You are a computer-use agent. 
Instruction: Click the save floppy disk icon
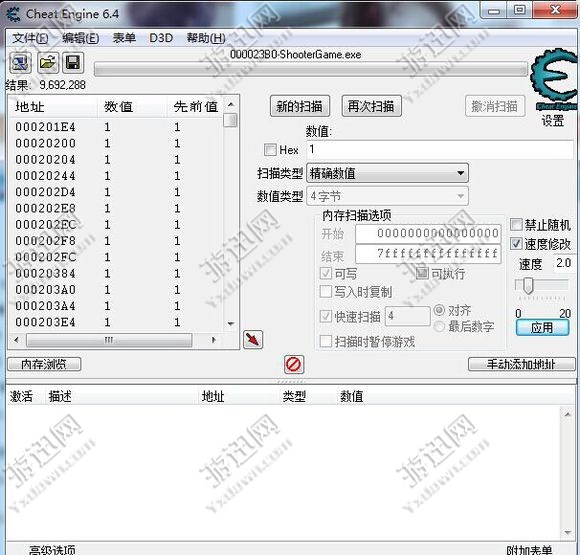coord(73,63)
